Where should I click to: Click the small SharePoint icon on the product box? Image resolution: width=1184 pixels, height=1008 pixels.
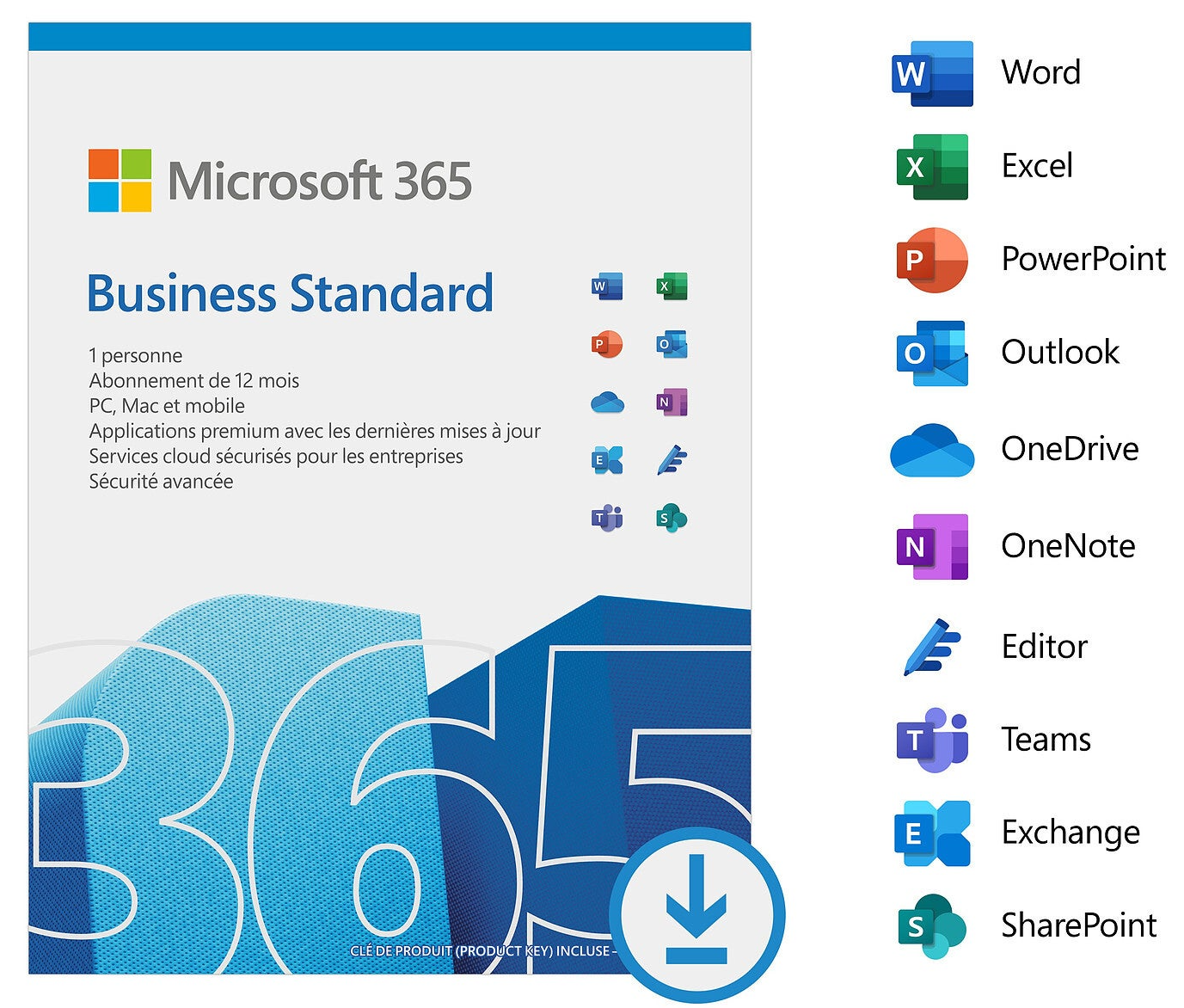(x=672, y=518)
